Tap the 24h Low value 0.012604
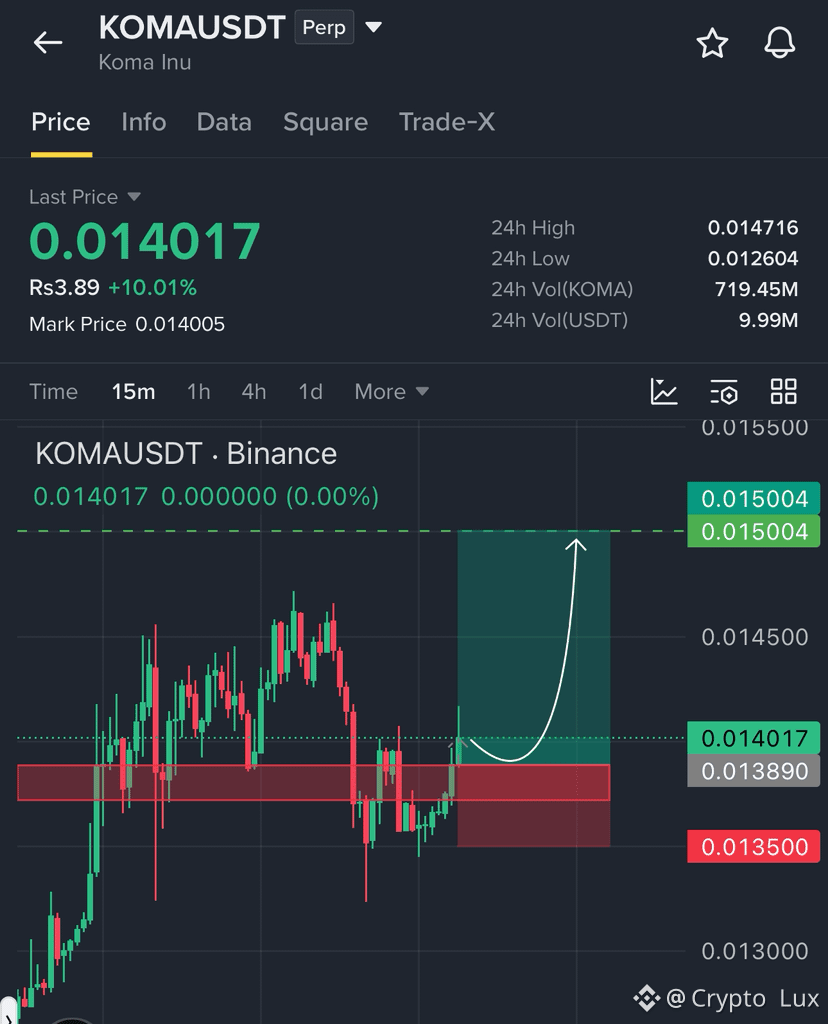The image size is (828, 1024). point(753,258)
